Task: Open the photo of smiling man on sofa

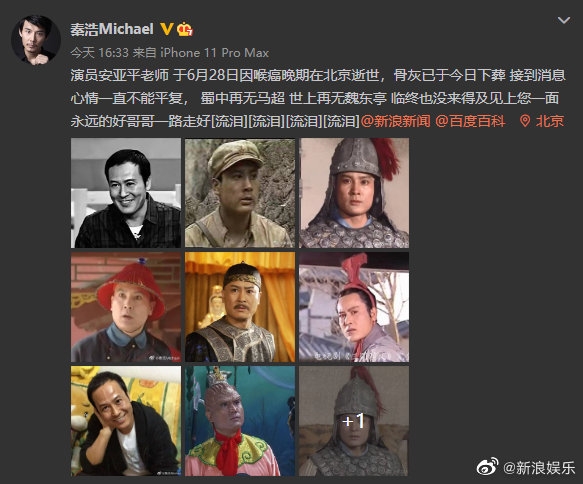Action: 126,421
